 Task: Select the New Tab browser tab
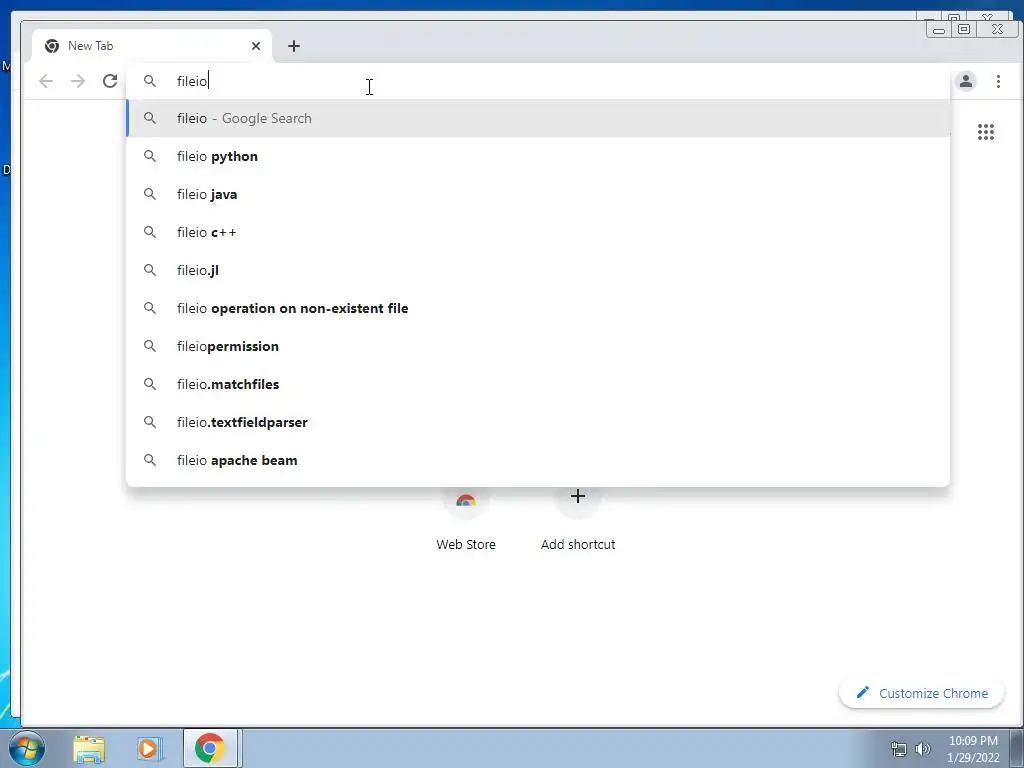click(152, 46)
